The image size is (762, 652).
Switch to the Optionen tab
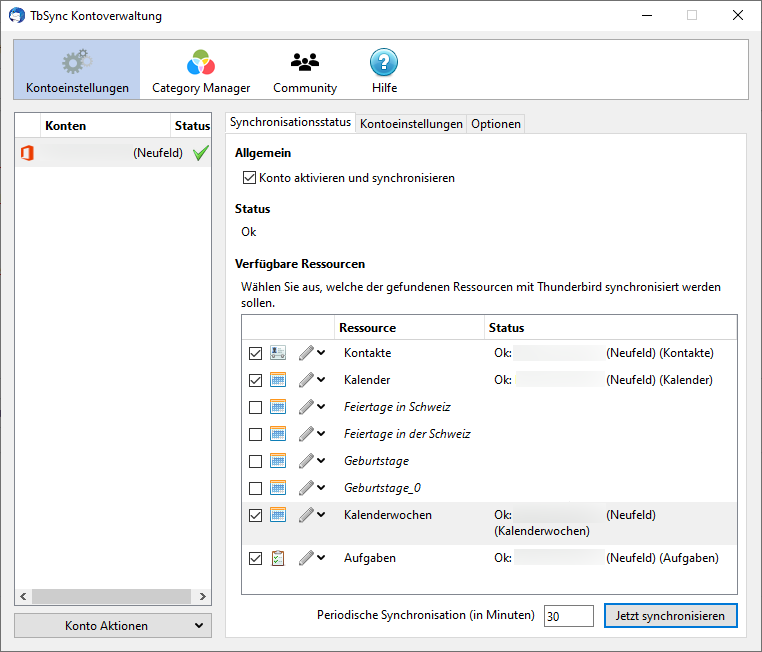(x=496, y=124)
